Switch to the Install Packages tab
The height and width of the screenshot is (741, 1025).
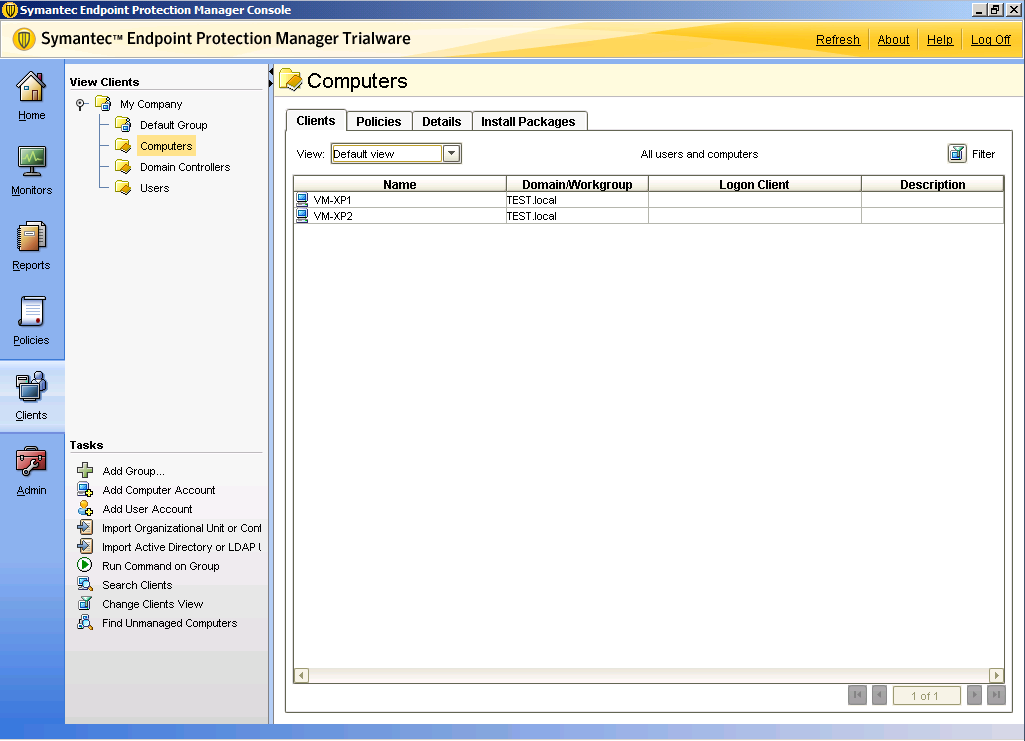click(x=528, y=122)
